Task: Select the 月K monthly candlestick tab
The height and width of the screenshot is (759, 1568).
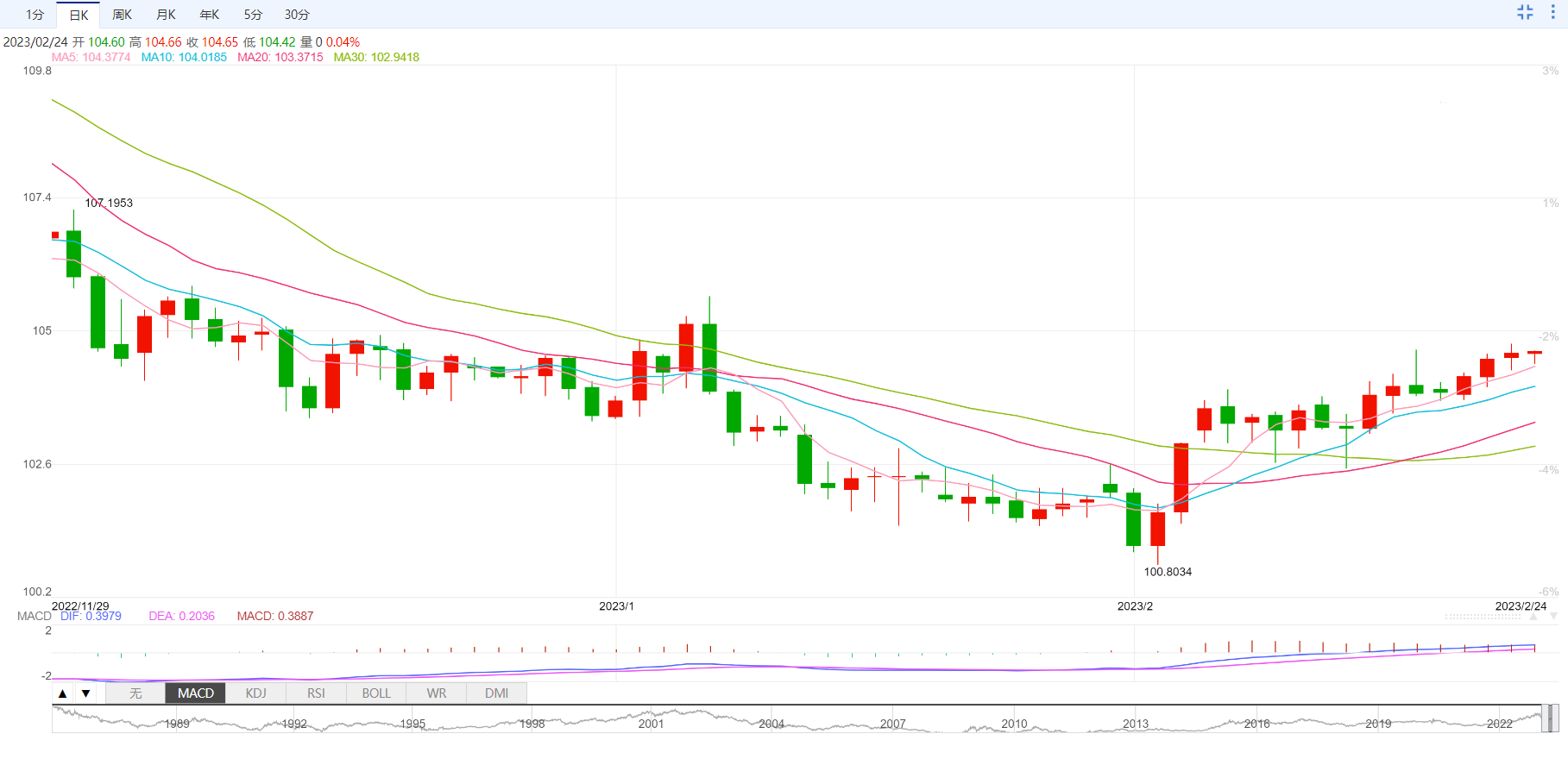Action: (167, 15)
